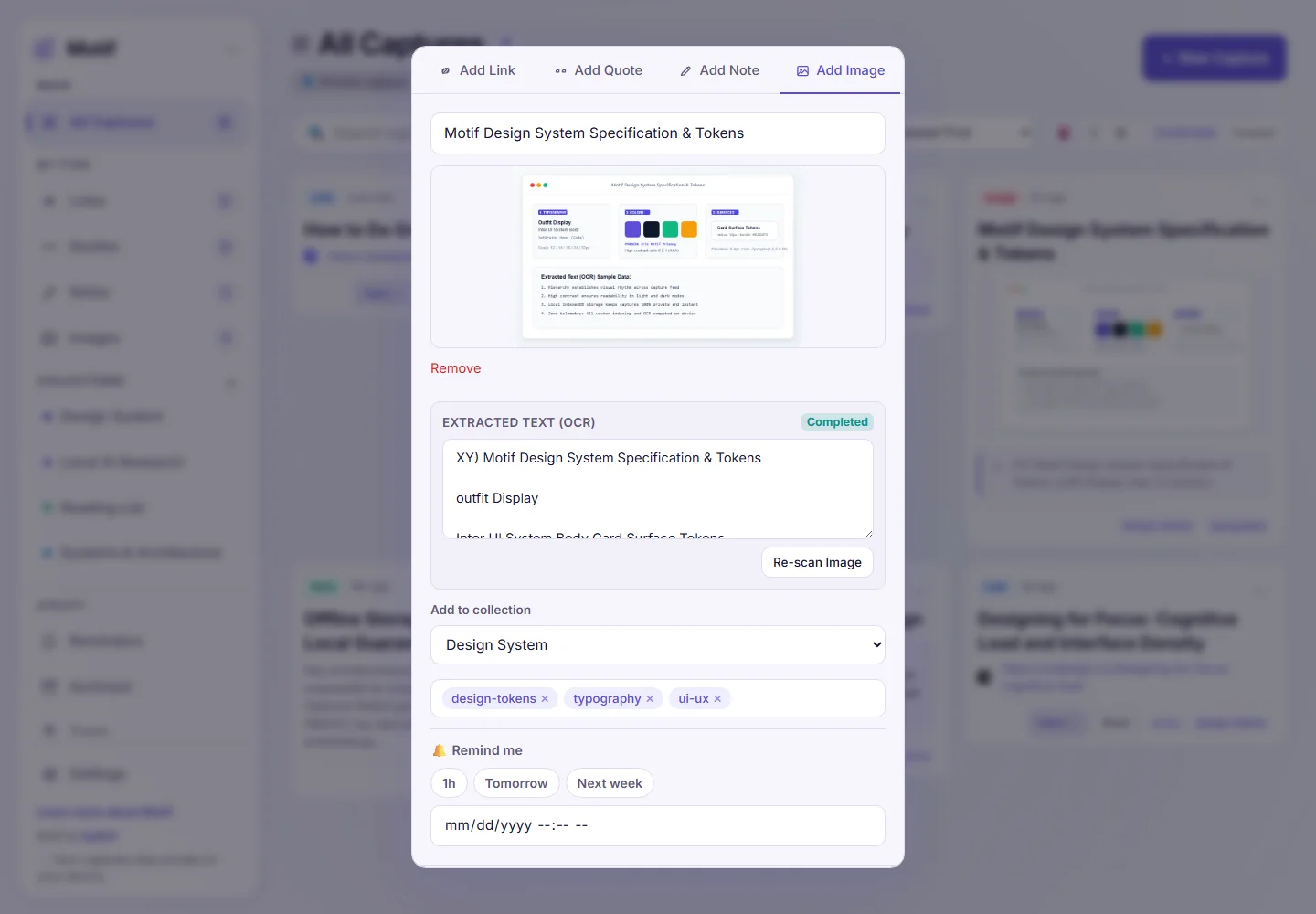1316x914 pixels.
Task: Open the uploaded image preview thumbnail
Action: [658, 257]
